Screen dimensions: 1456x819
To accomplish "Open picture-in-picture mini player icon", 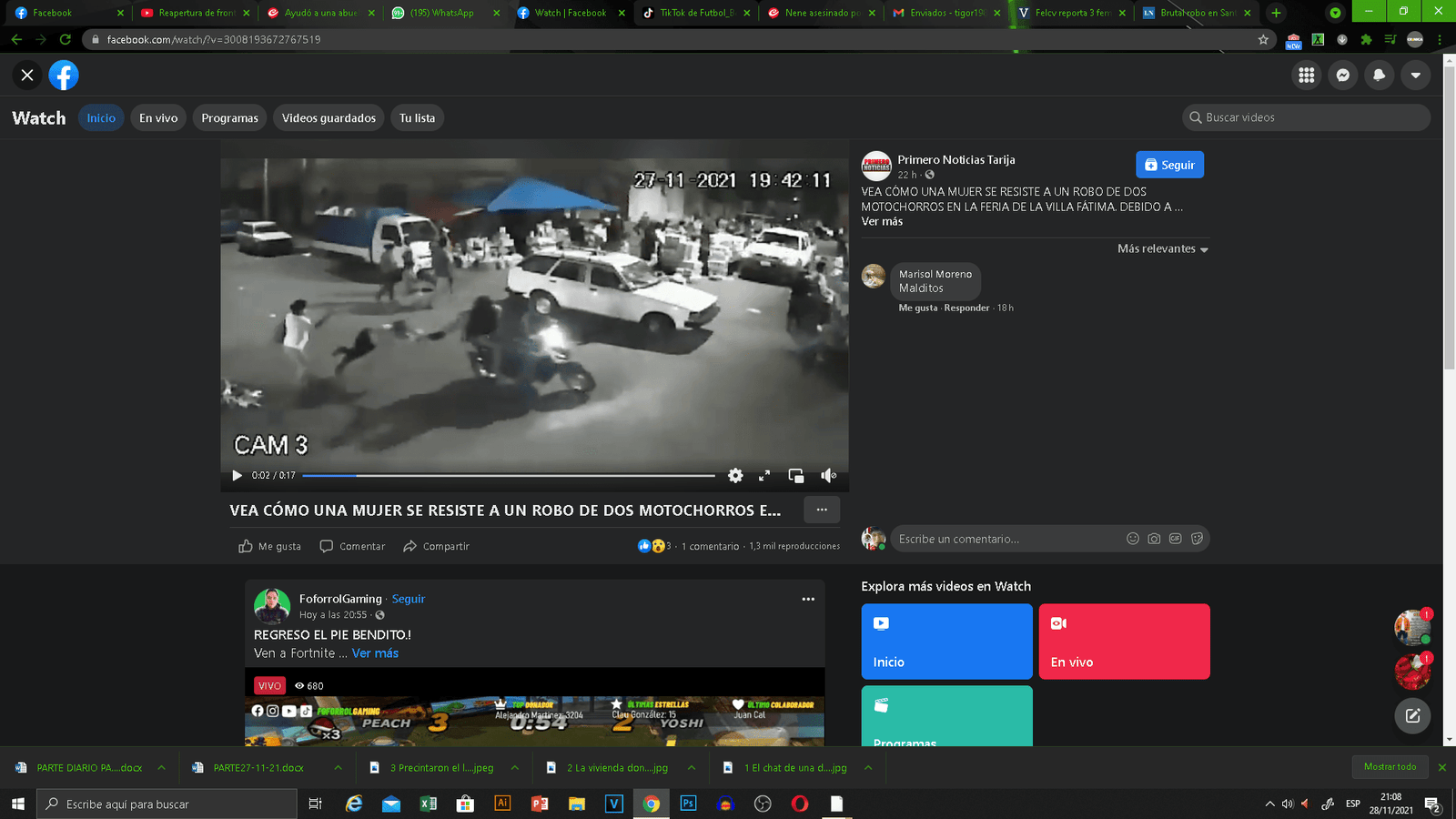I will point(795,475).
